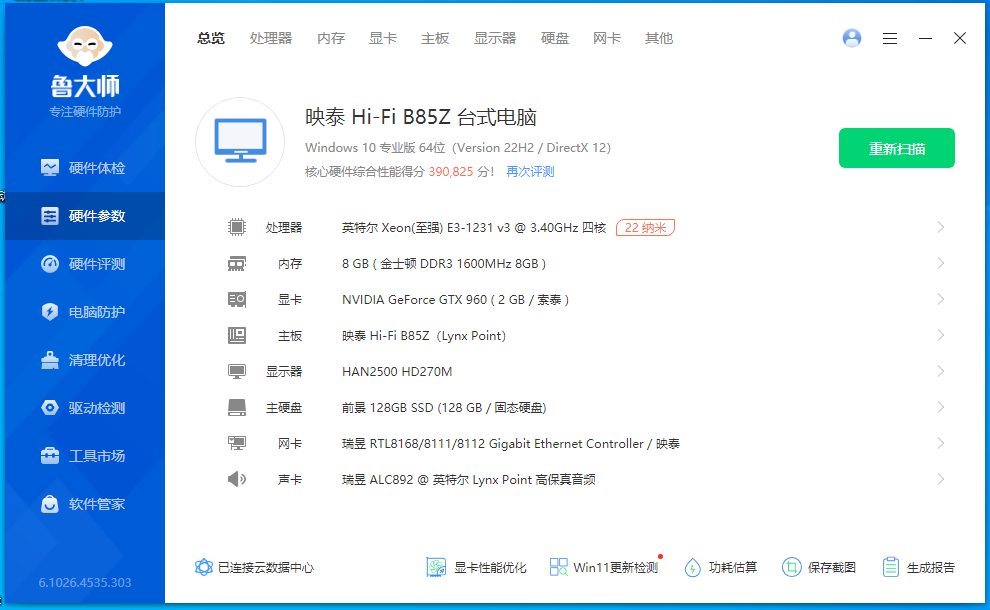Open 硬件评测 in the sidebar
Viewport: 990px width, 610px height.
point(85,264)
